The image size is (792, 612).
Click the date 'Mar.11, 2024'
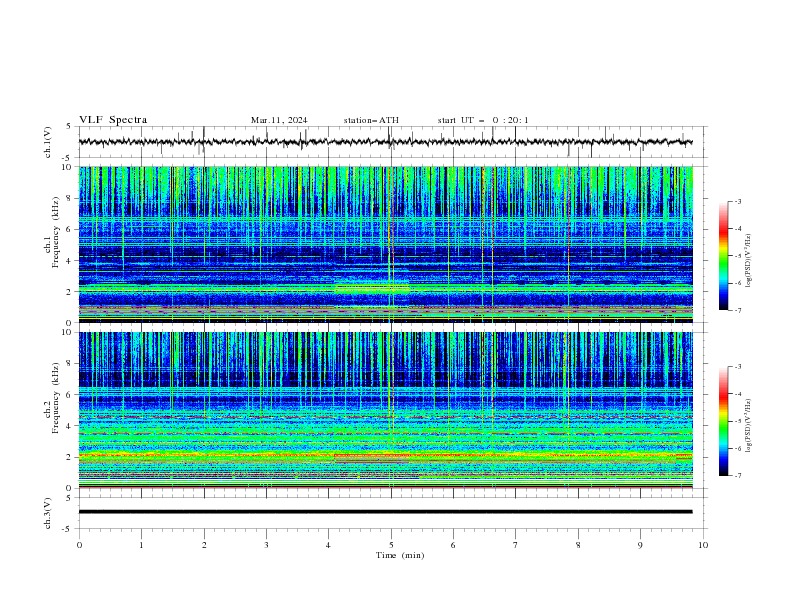(279, 120)
